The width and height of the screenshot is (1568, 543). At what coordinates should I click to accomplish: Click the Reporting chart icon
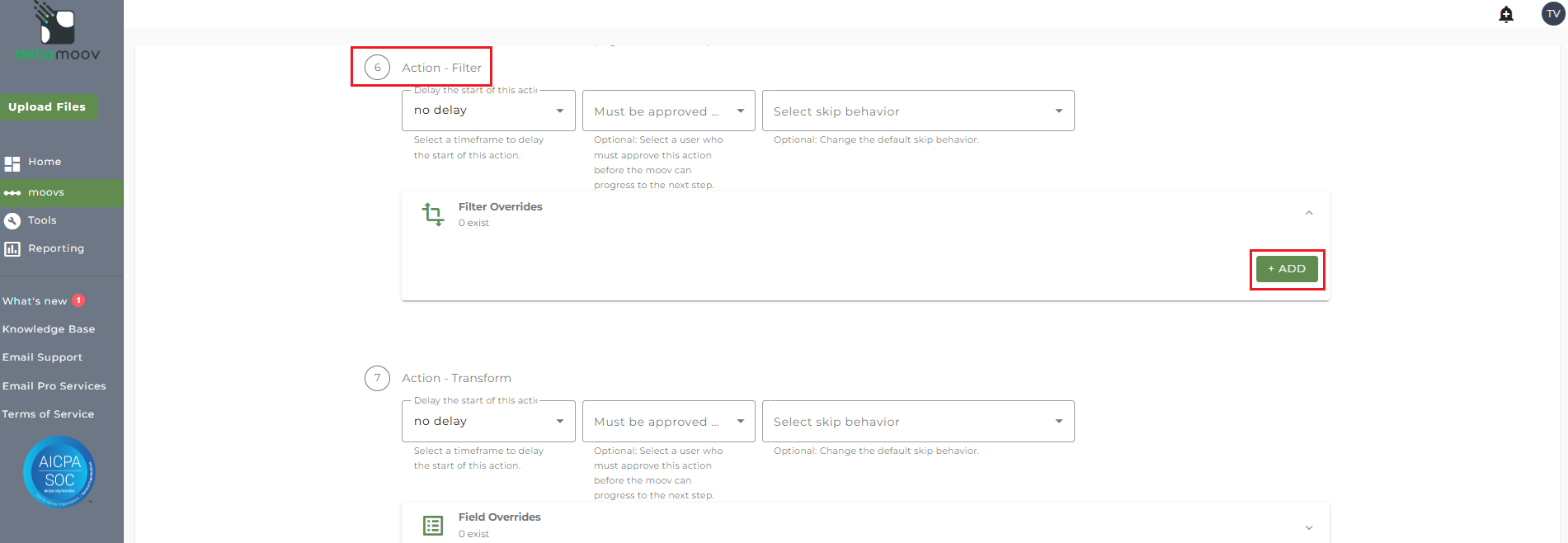point(12,248)
